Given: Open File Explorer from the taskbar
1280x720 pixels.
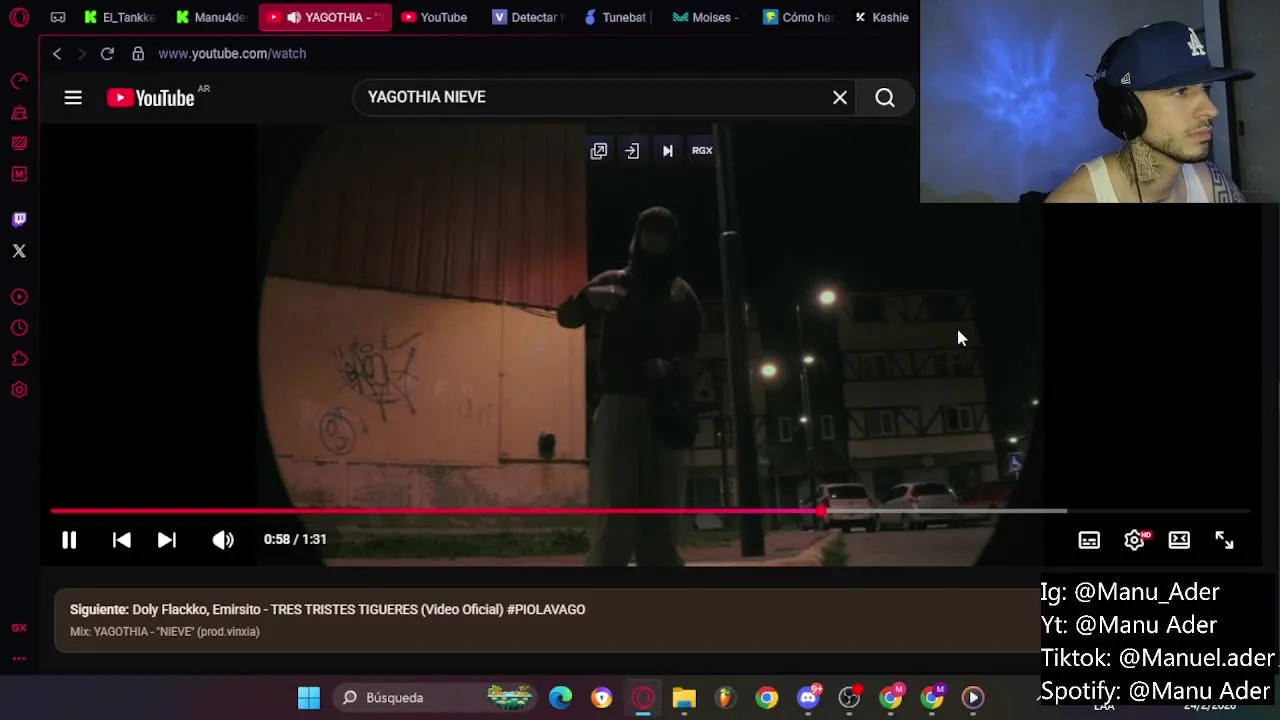Looking at the screenshot, I should tap(684, 698).
